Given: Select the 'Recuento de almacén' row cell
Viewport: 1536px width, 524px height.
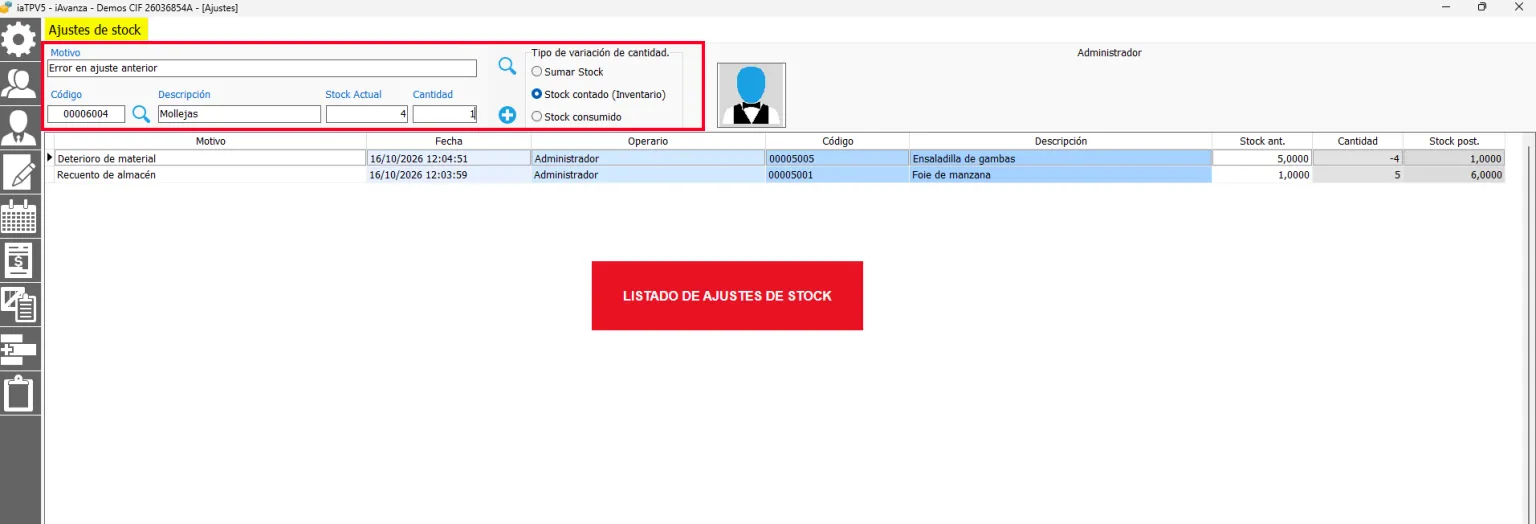Looking at the screenshot, I should (210, 175).
